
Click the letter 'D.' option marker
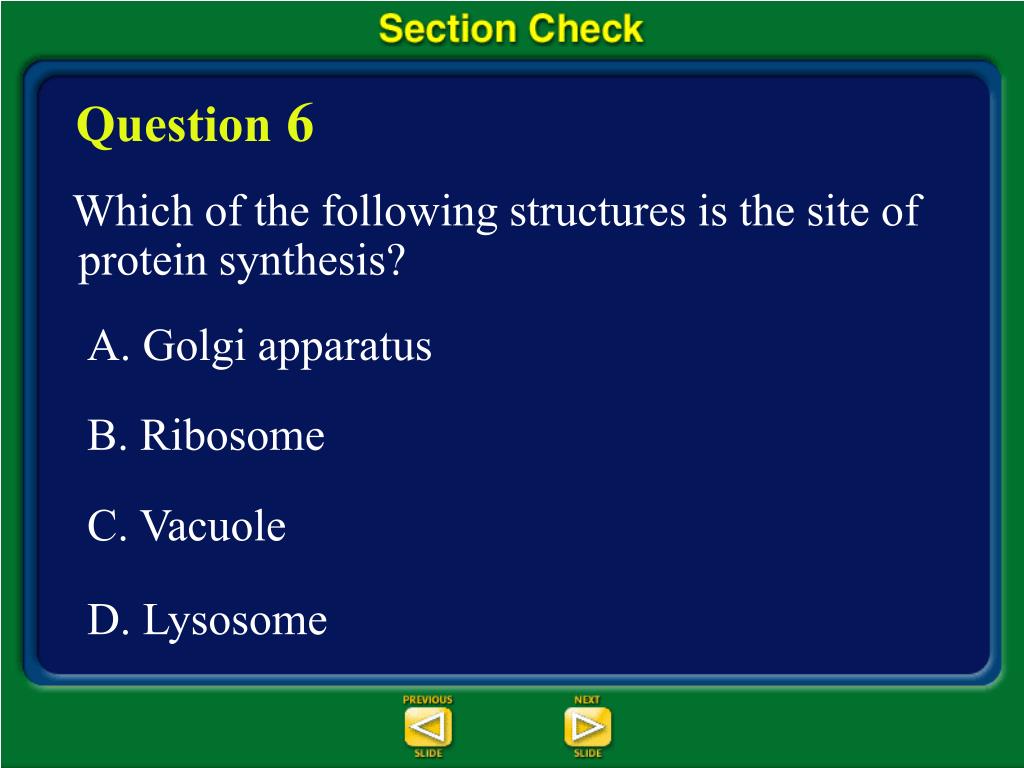(109, 620)
